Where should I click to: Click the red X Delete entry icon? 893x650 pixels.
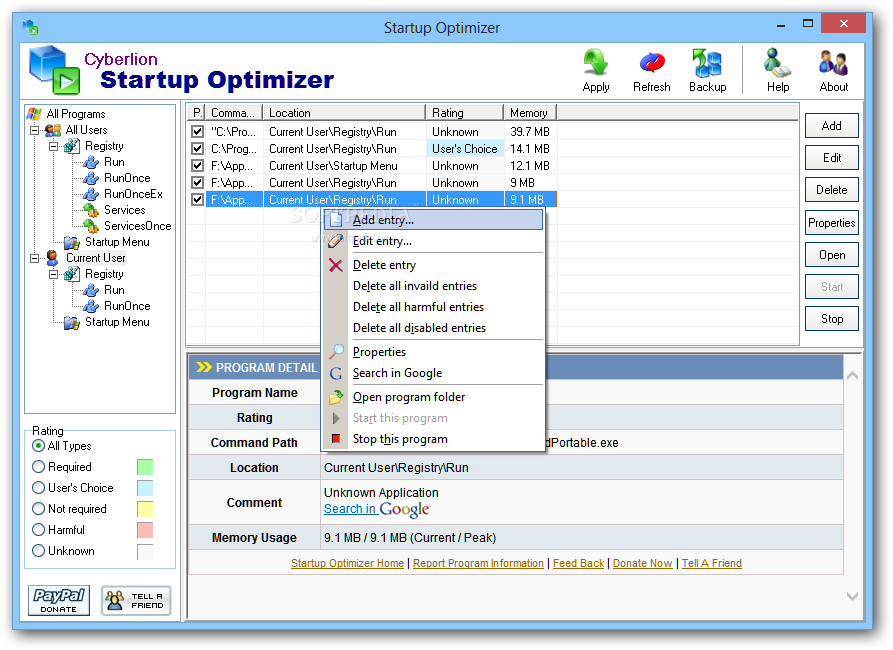335,265
